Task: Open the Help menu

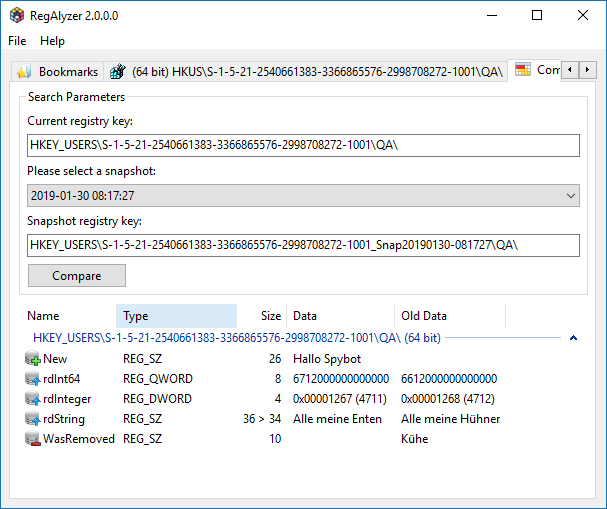Action: [52, 41]
